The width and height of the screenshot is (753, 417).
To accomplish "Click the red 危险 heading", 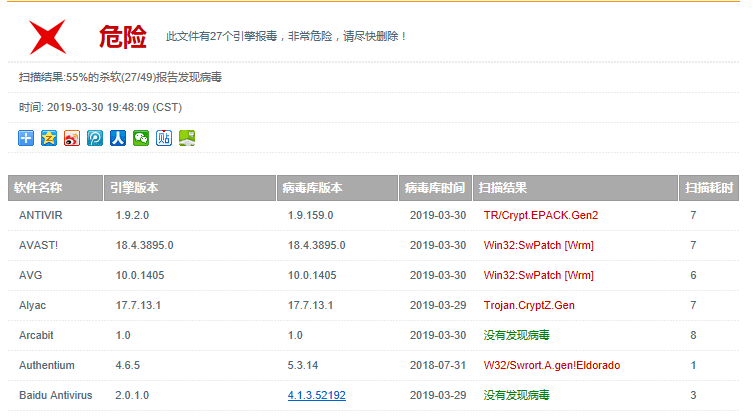I will pyautogui.click(x=122, y=37).
